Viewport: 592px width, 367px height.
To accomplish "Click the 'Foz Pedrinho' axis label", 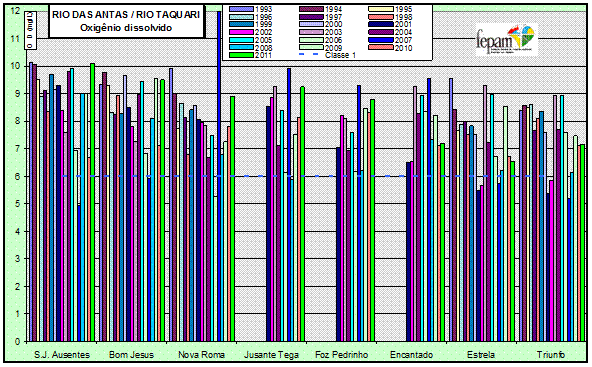I will coord(341,355).
